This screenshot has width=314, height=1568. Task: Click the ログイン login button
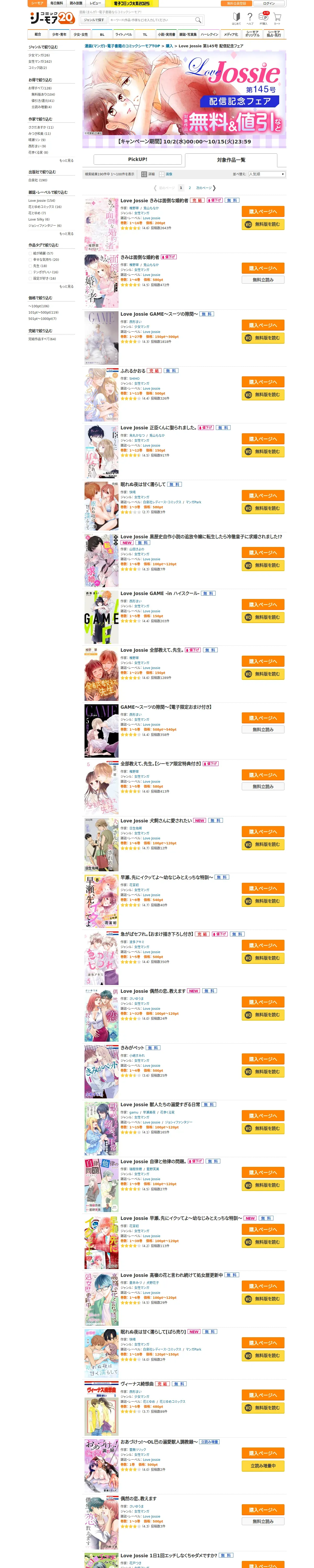point(270,3)
